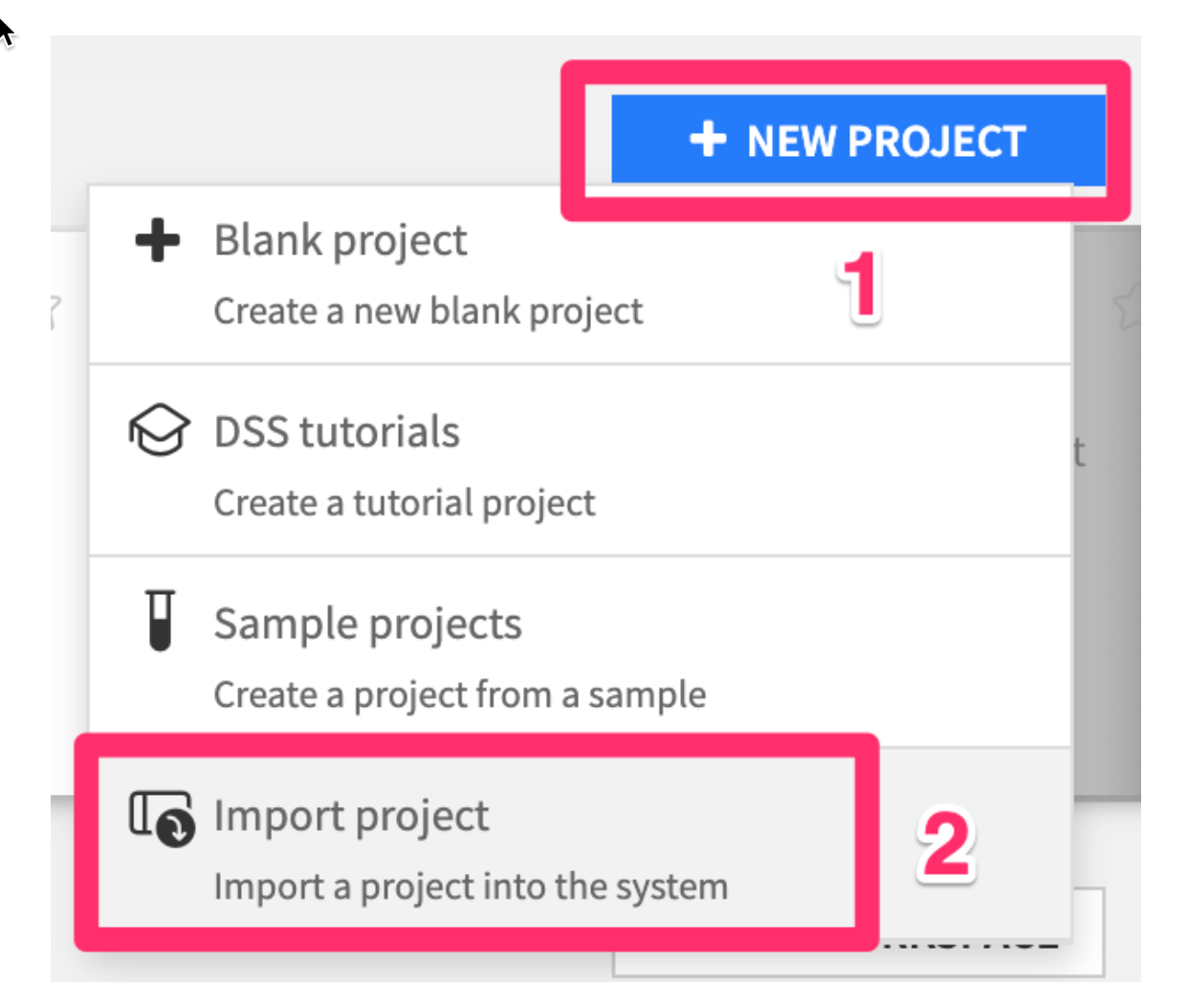Click "Create a project from a sample" text
The height and width of the screenshot is (1008, 1188).
coord(459,695)
